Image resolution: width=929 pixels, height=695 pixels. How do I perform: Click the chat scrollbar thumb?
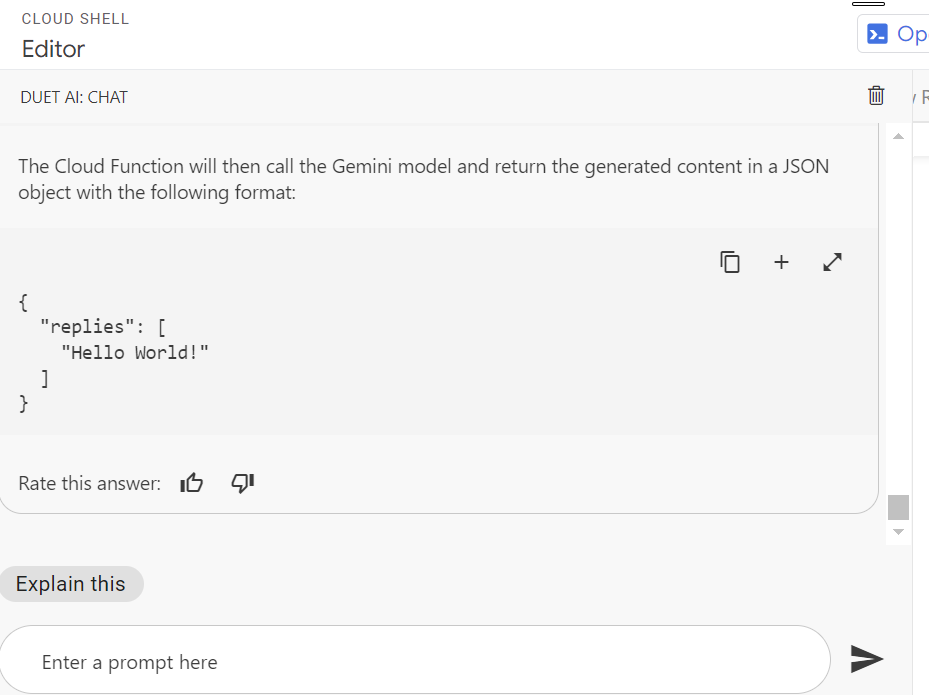coord(898,507)
